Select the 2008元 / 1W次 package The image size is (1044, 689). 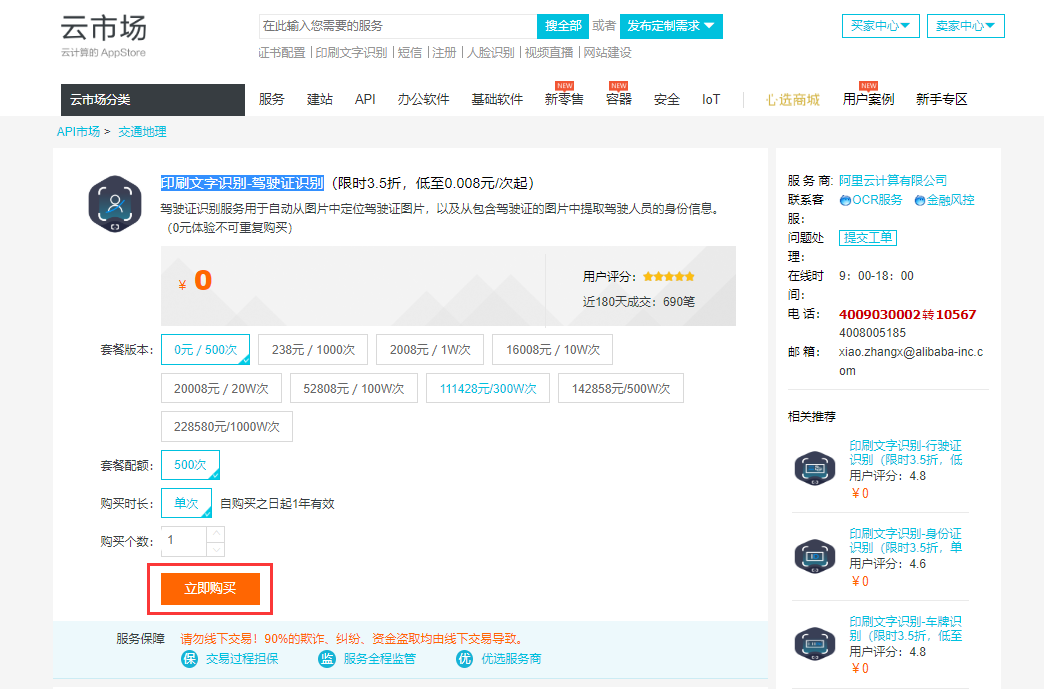[x=430, y=349]
